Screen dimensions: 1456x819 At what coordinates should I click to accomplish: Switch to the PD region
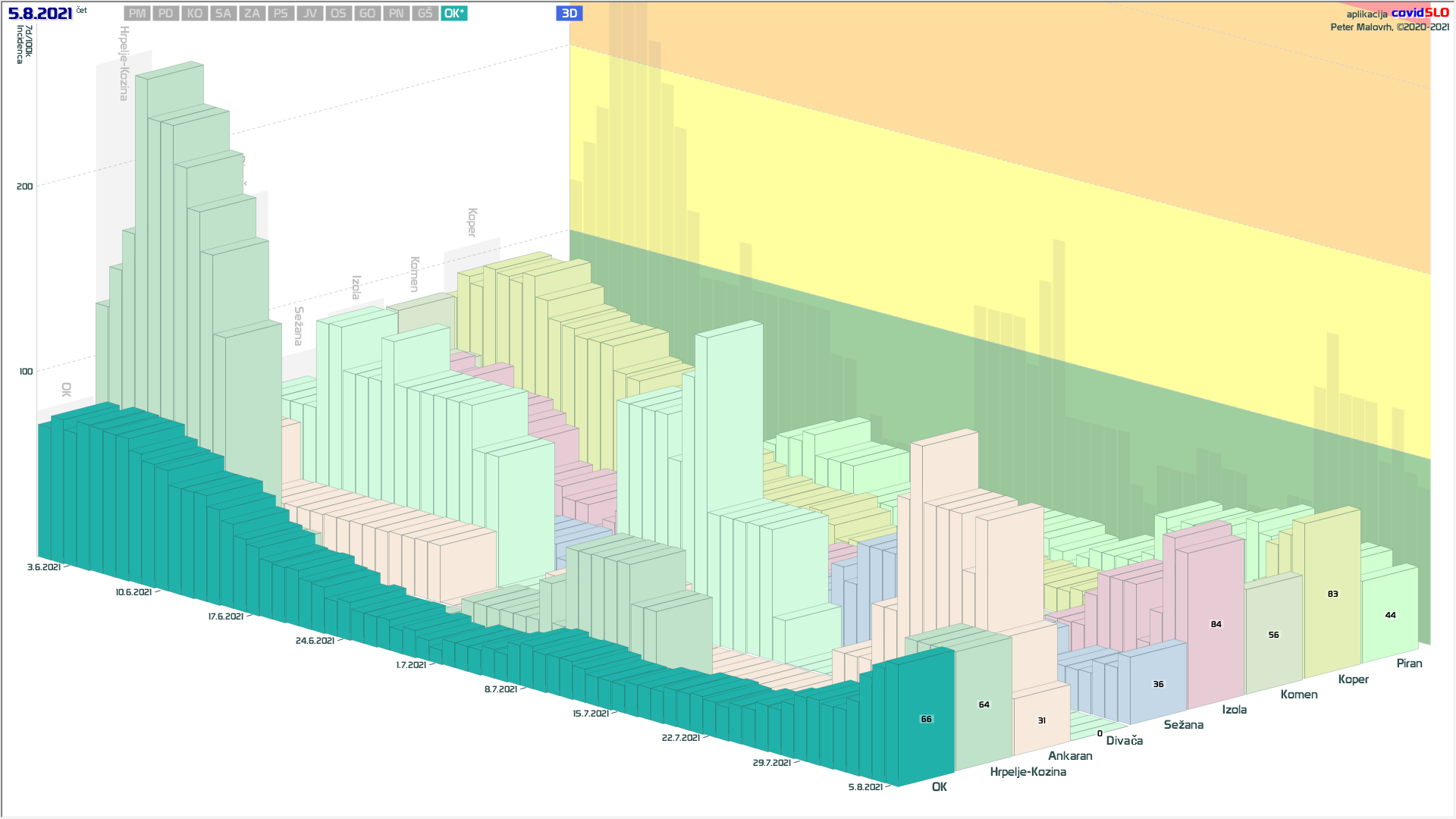[166, 14]
